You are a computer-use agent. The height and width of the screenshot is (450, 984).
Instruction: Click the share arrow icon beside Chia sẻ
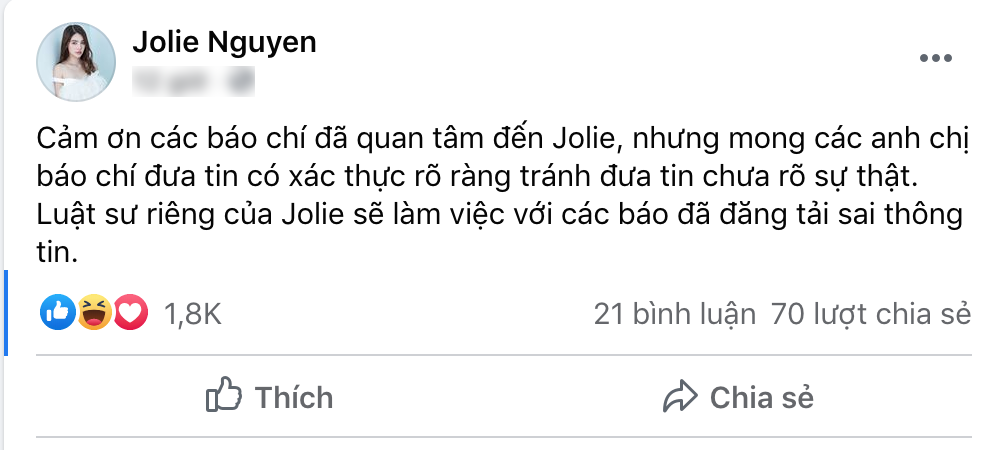679,397
